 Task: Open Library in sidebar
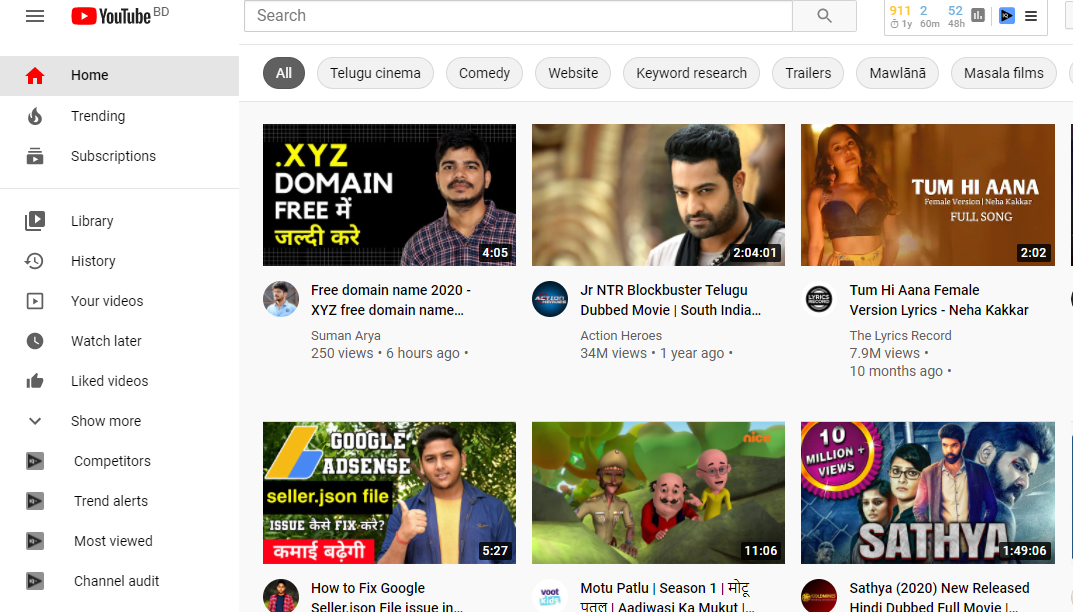coord(119,220)
